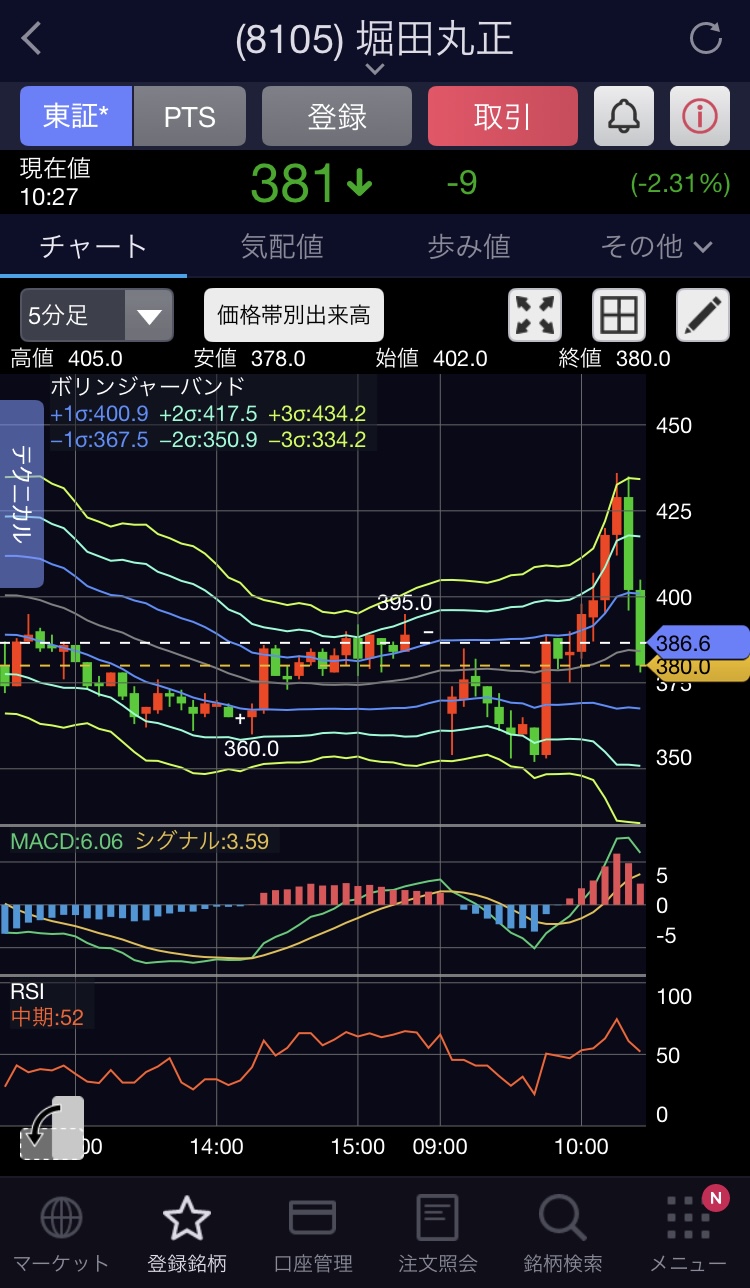The image size is (750, 1288).
Task: Open the メニュー navigation item
Action: 688,1235
